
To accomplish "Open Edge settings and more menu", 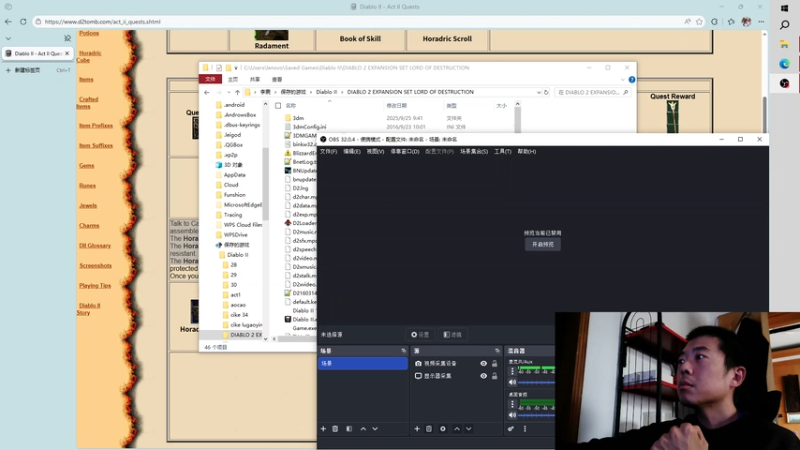I will click(x=761, y=21).
